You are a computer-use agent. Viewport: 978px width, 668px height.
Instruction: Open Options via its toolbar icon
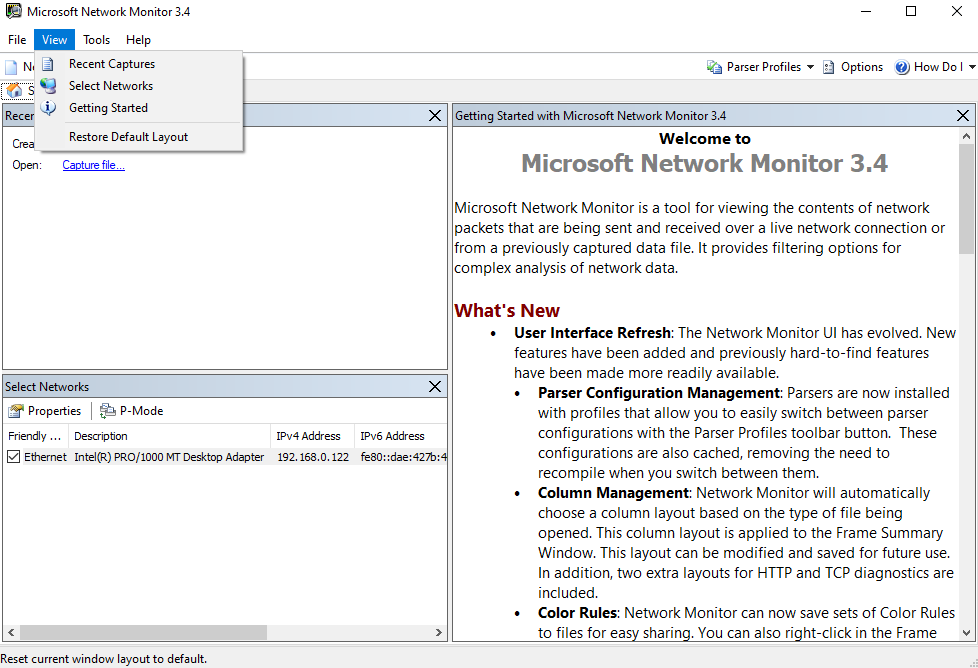coord(830,67)
